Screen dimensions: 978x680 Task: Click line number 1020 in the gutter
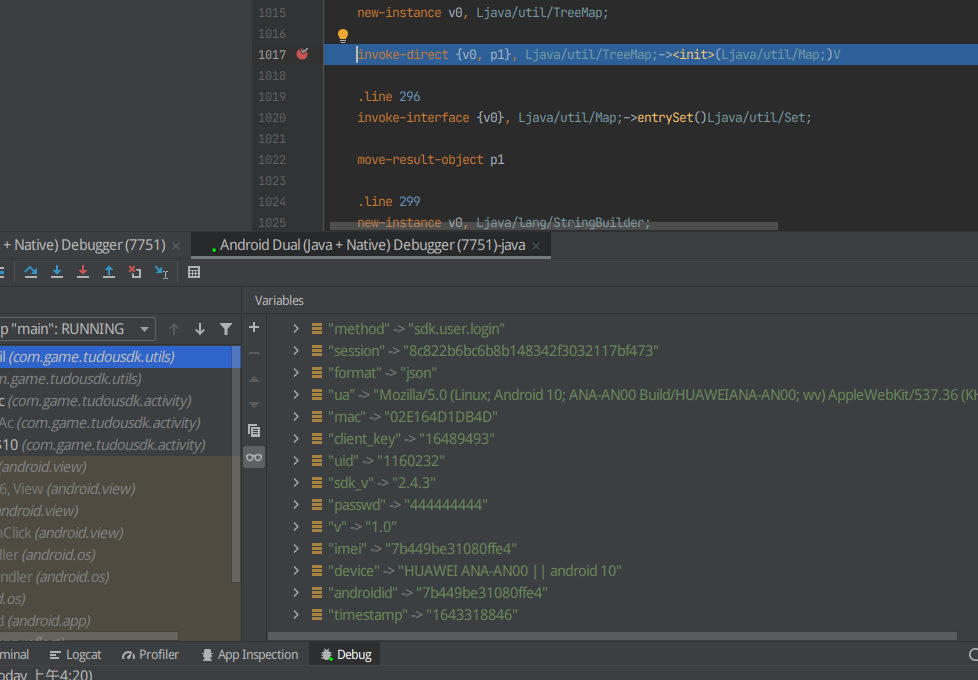point(272,117)
